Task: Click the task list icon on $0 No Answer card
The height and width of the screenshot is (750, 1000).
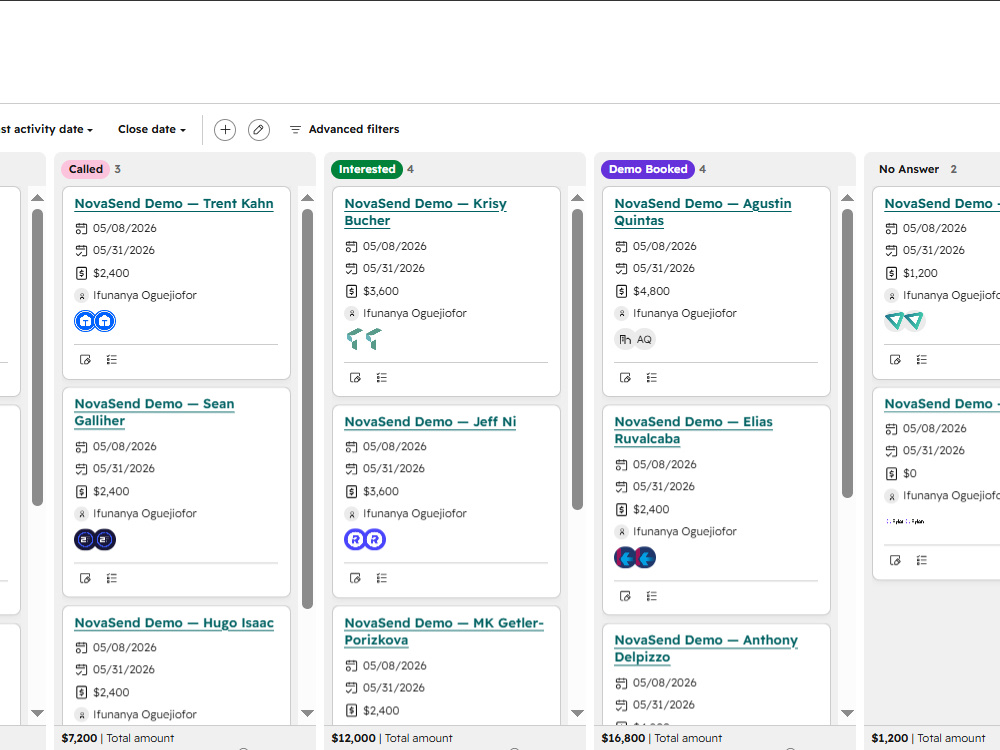Action: click(x=922, y=560)
